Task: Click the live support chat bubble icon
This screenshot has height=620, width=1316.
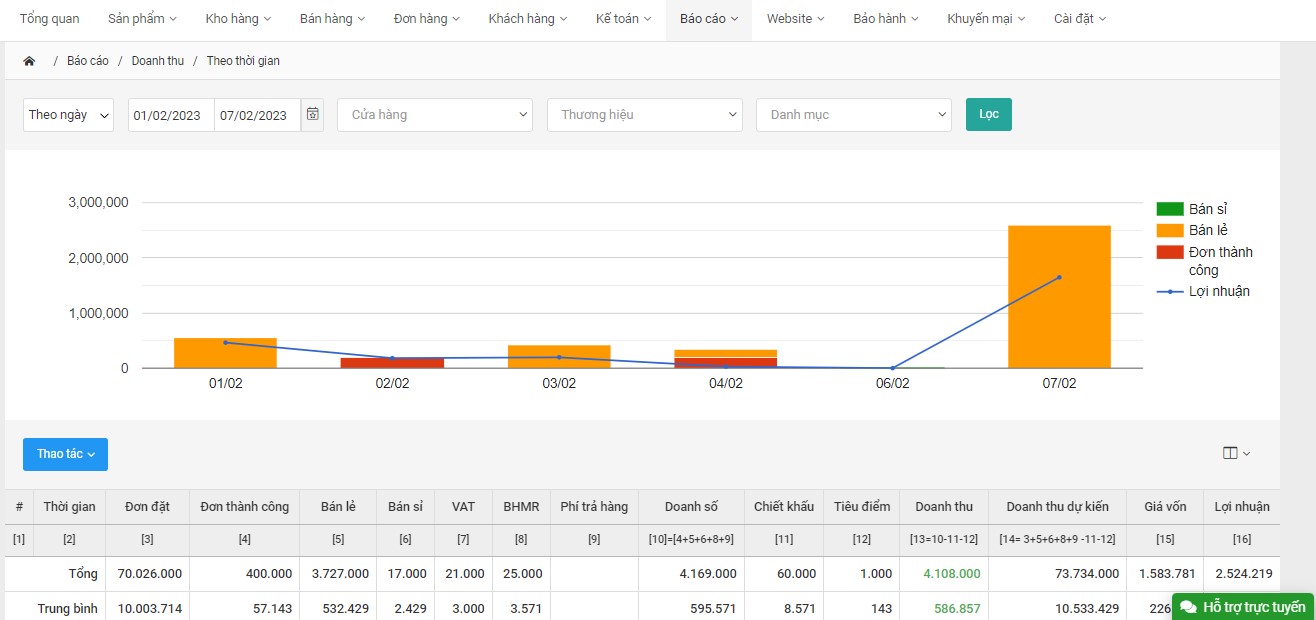Action: click(1188, 607)
